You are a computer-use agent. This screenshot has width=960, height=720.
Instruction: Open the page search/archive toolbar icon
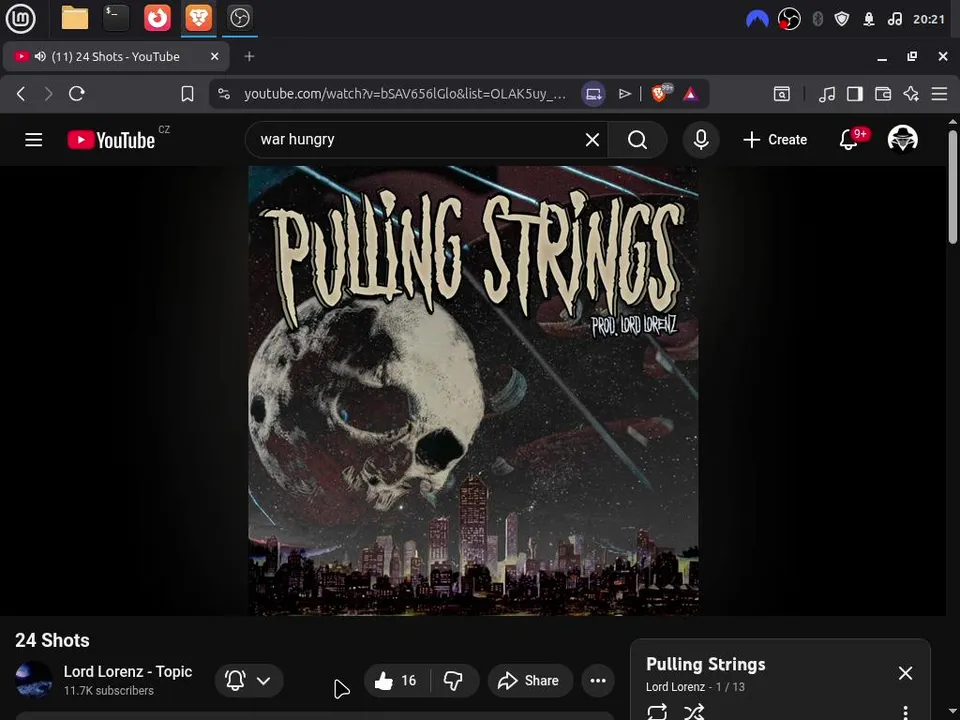pyautogui.click(x=782, y=94)
